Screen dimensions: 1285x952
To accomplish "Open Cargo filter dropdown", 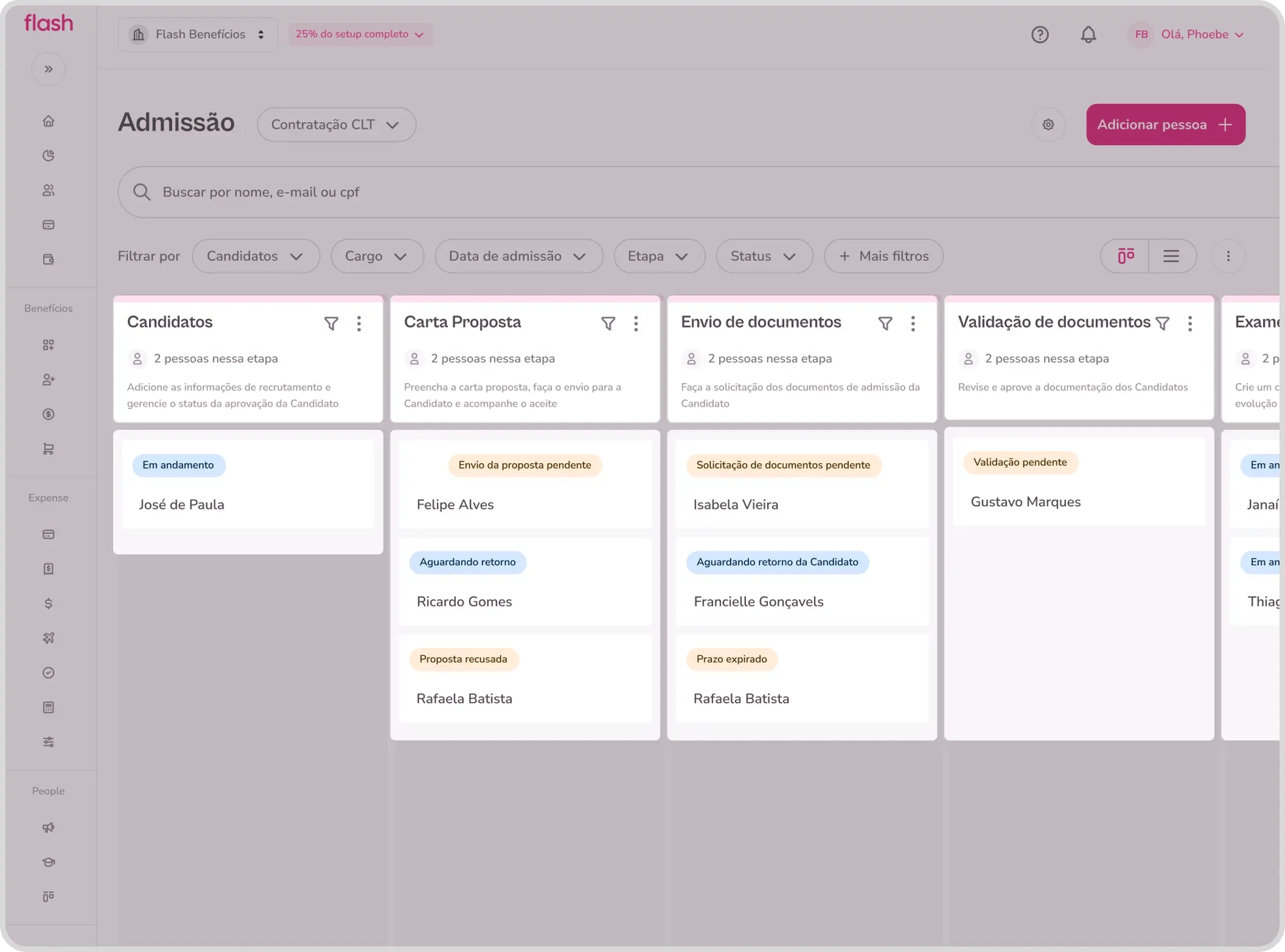I will click(x=377, y=256).
